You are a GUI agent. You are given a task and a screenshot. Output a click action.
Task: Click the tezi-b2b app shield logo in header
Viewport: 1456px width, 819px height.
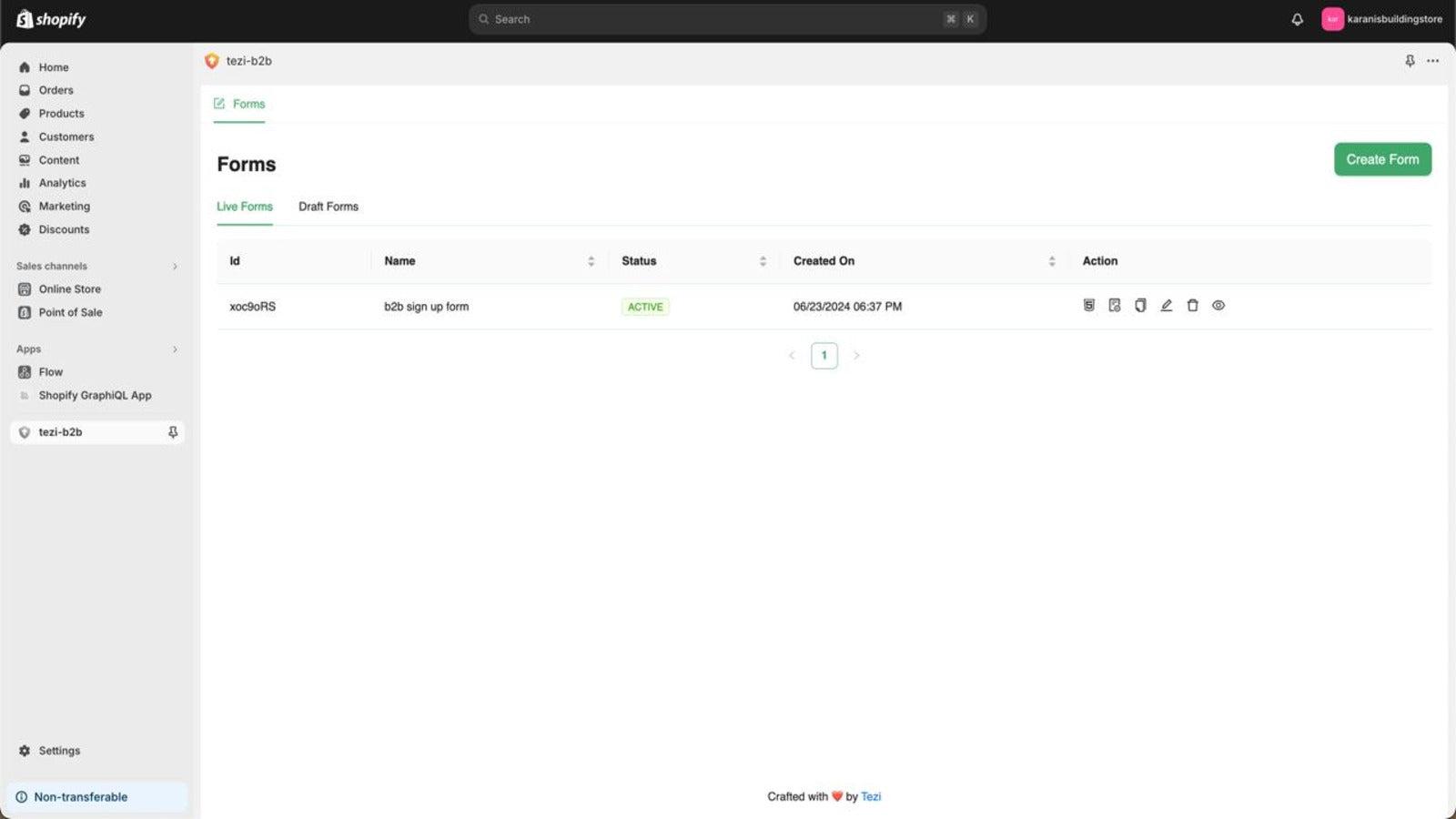[x=212, y=60]
